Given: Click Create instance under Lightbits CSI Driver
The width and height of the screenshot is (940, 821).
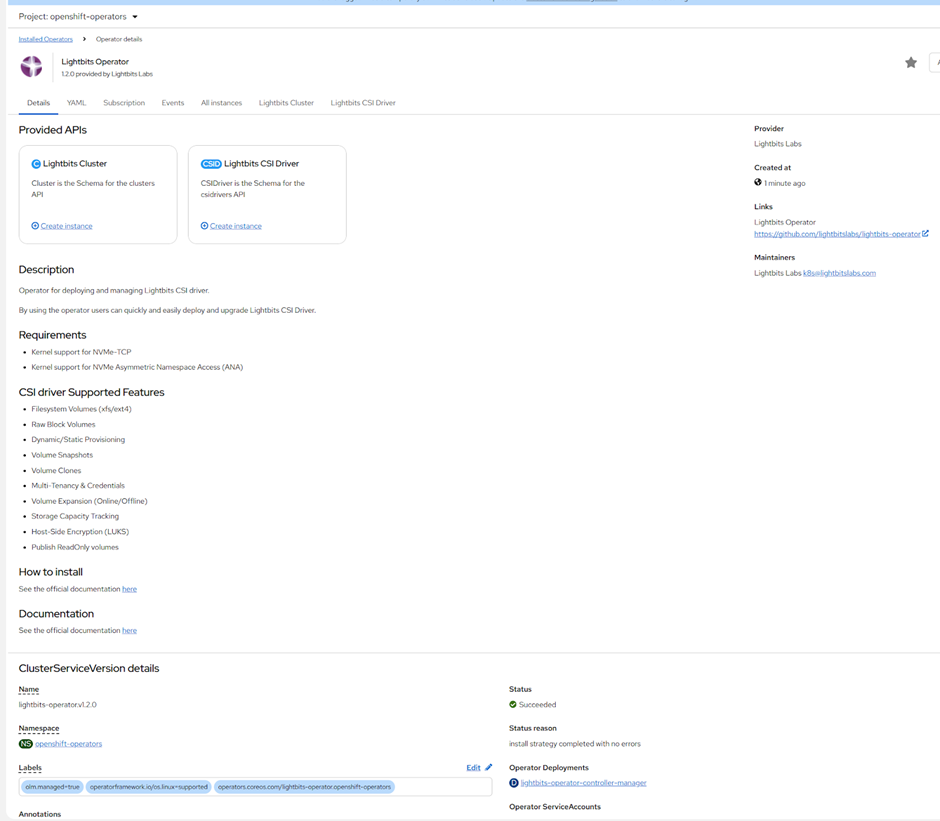Looking at the screenshot, I should (235, 226).
